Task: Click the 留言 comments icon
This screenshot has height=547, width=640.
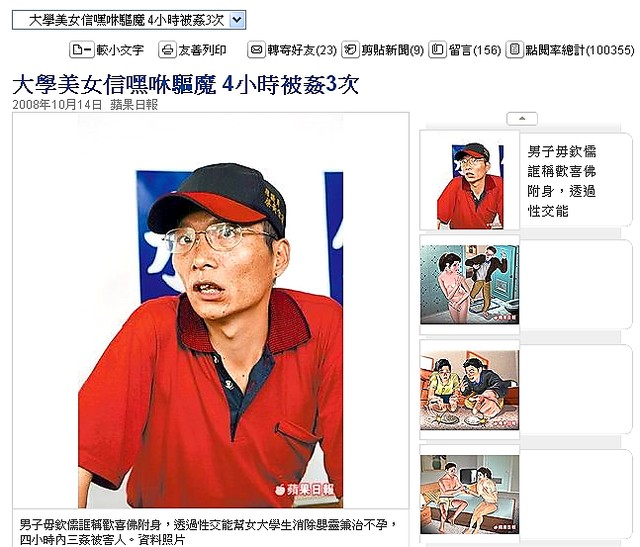Action: [x=438, y=50]
